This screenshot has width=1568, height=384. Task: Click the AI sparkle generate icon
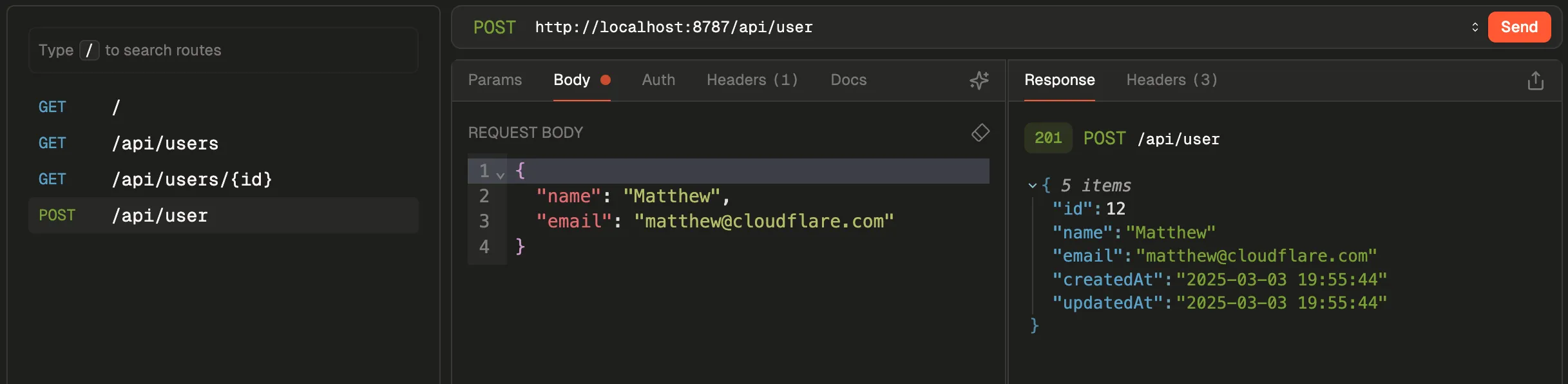click(x=979, y=80)
